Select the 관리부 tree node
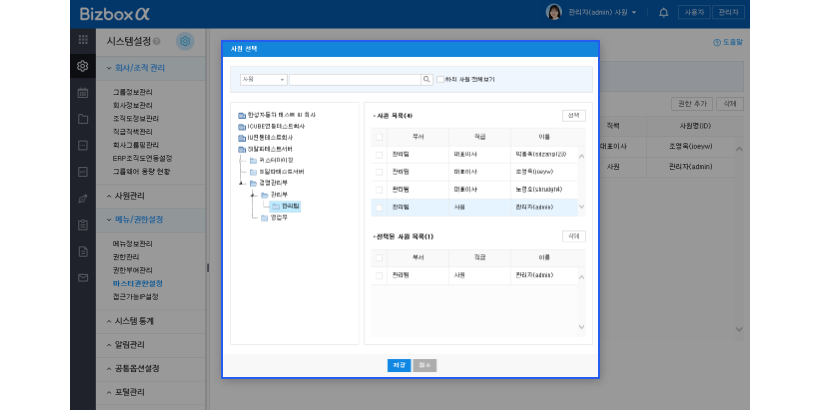Viewport: 820px width, 413px height. [279, 194]
